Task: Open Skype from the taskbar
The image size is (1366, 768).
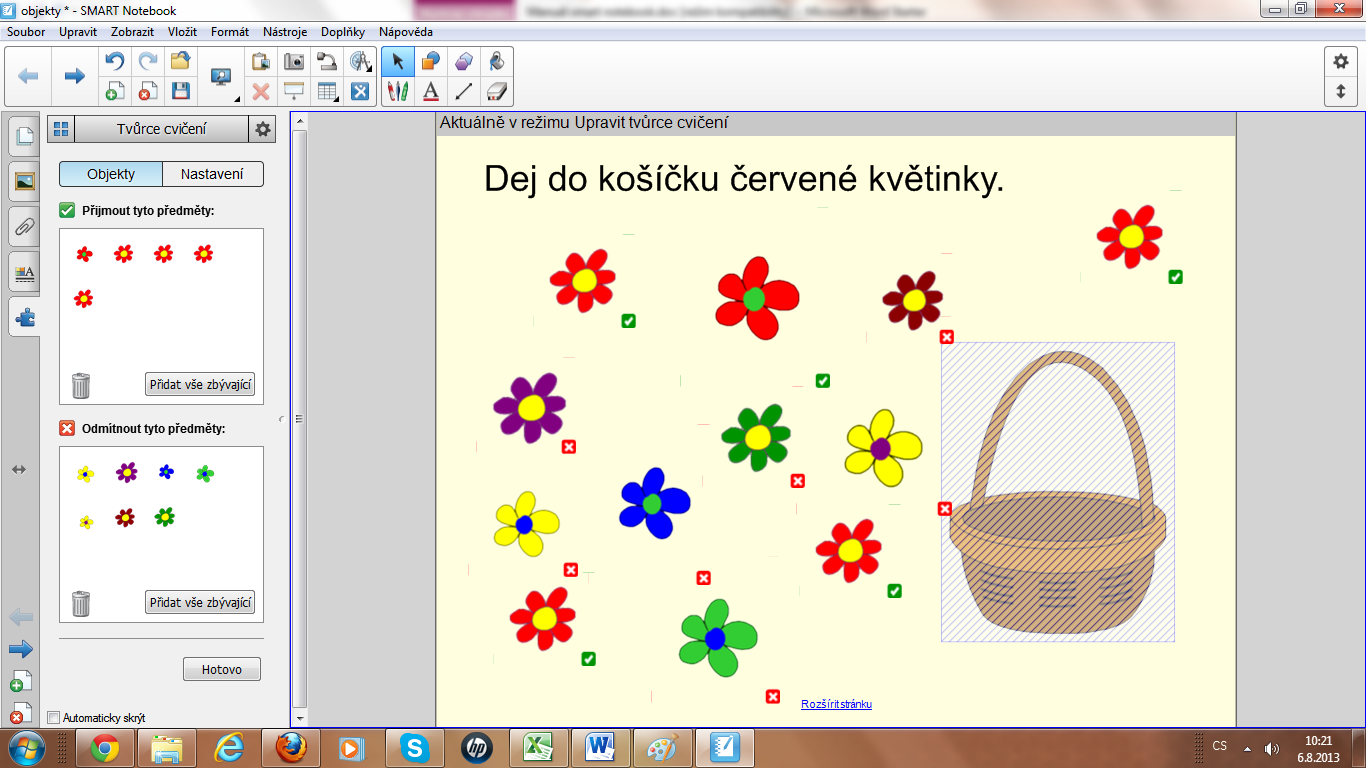Action: pos(414,747)
